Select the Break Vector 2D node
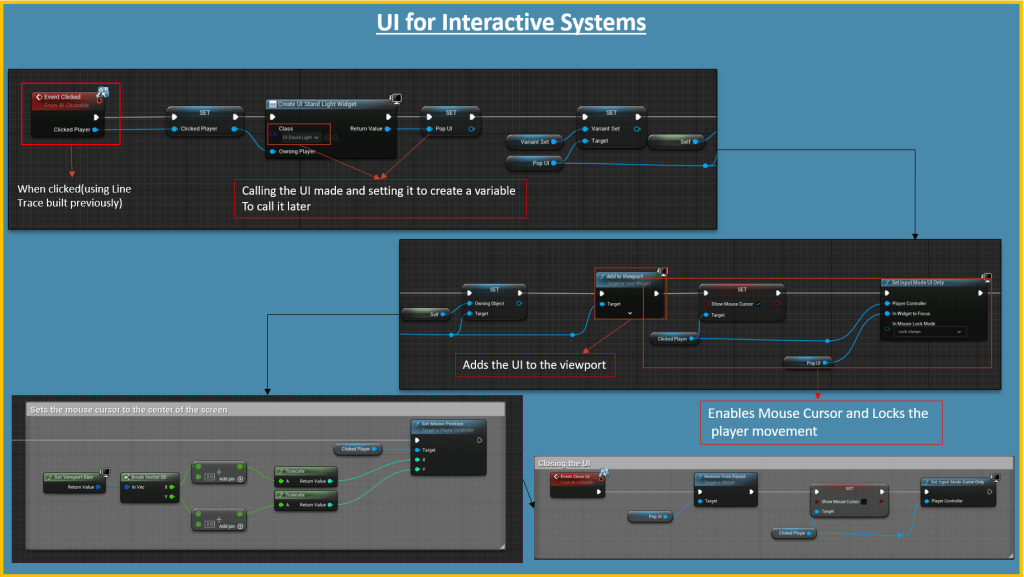 tap(147, 477)
